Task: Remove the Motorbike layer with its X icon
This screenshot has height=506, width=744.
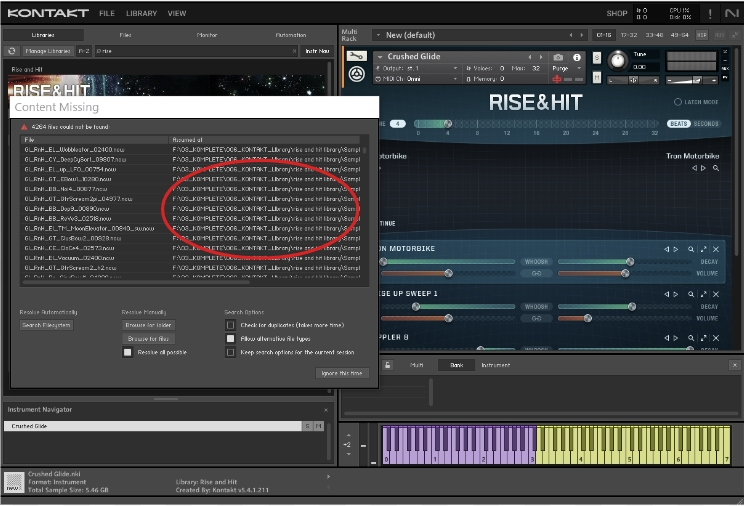Action: coord(716,249)
